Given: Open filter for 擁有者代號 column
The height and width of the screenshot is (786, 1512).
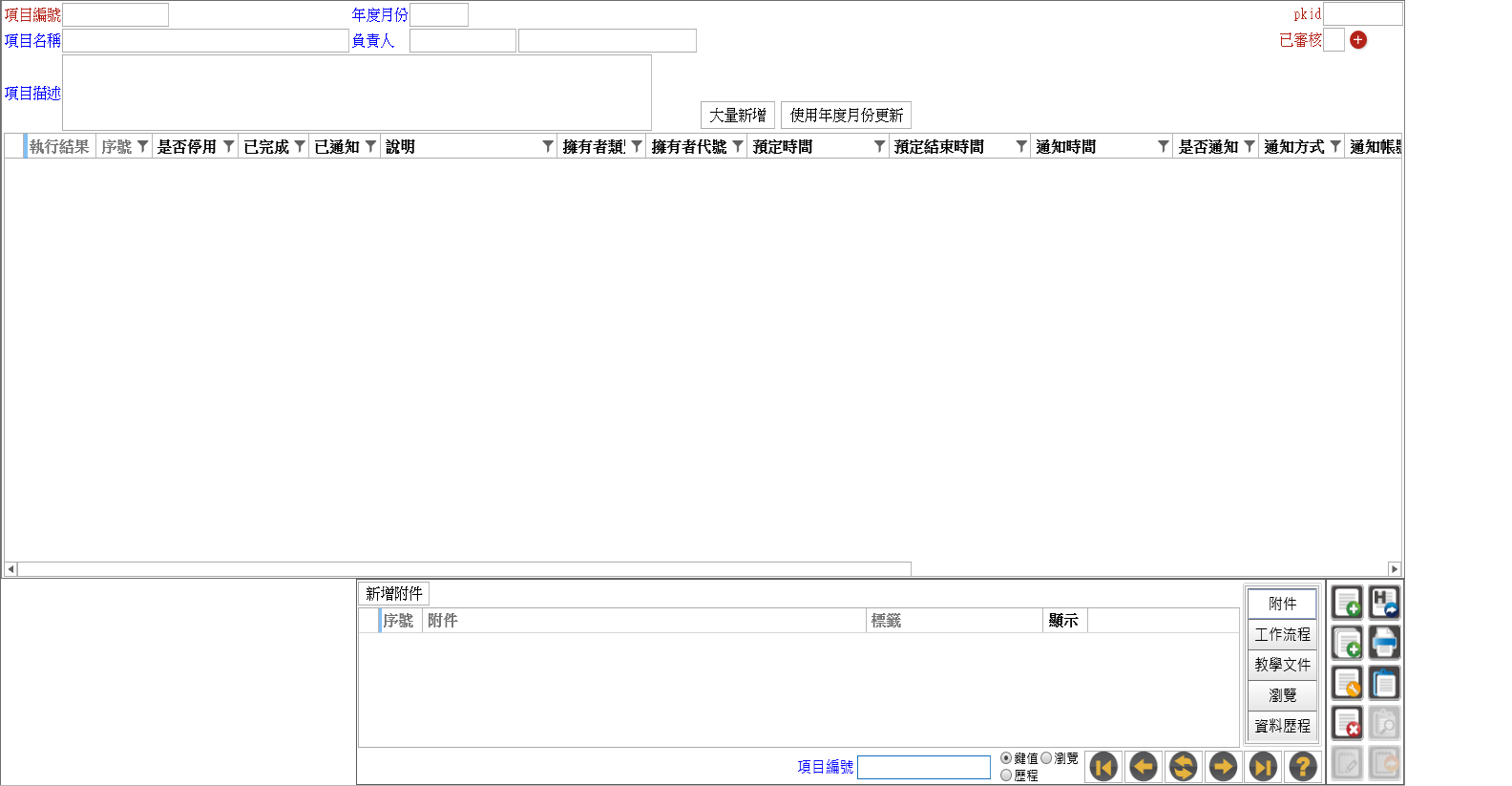Looking at the screenshot, I should (738, 146).
